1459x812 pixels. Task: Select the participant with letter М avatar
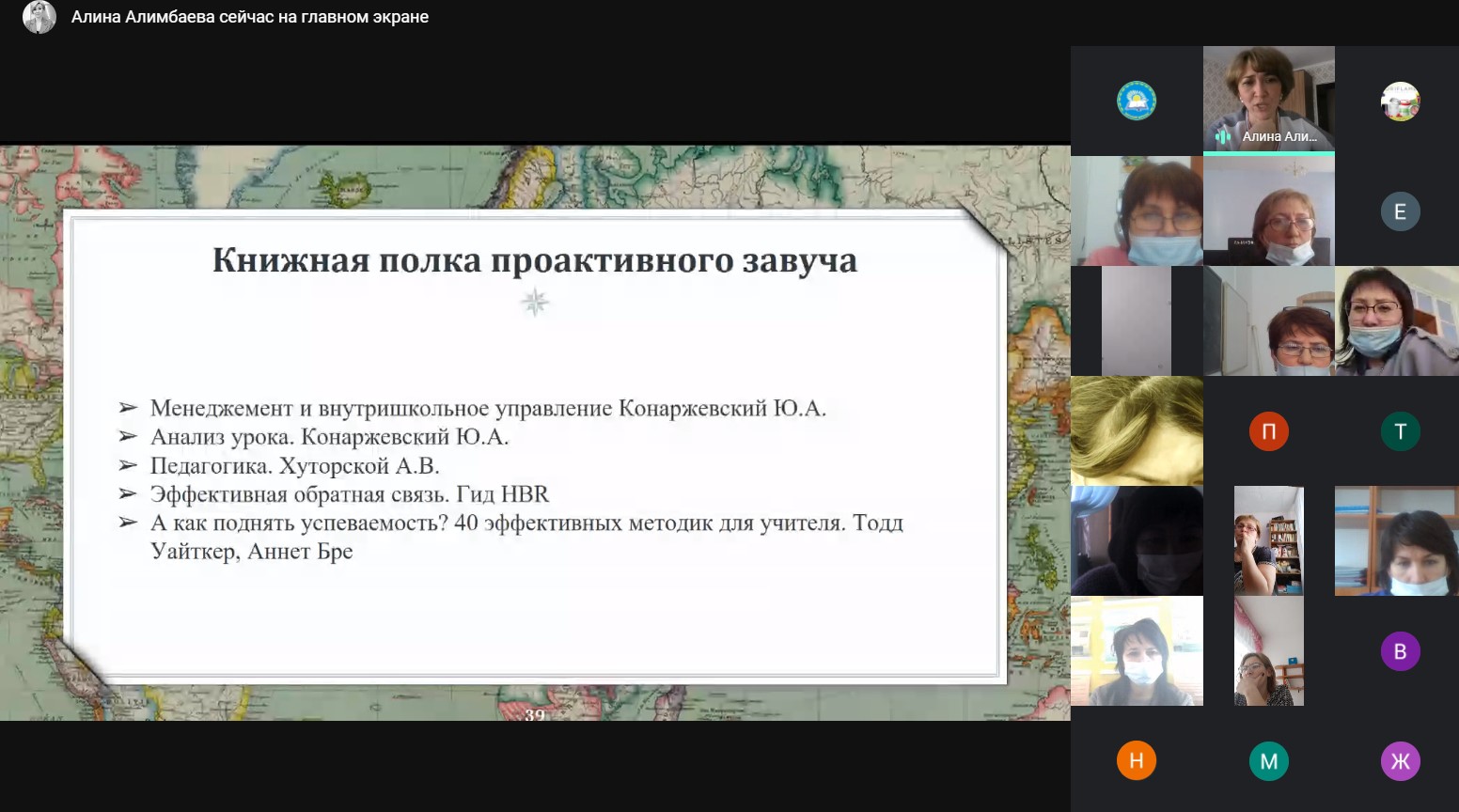(x=1268, y=761)
